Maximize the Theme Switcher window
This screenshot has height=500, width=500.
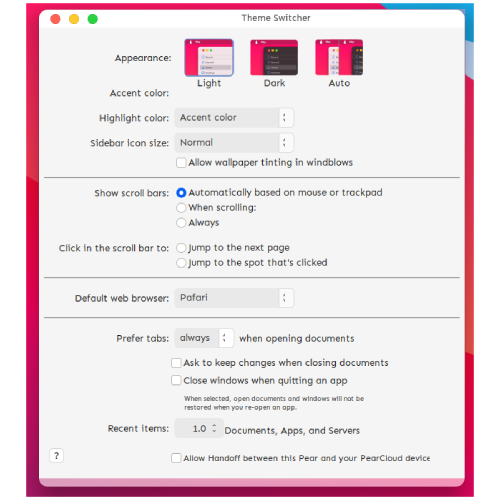[x=93, y=19]
